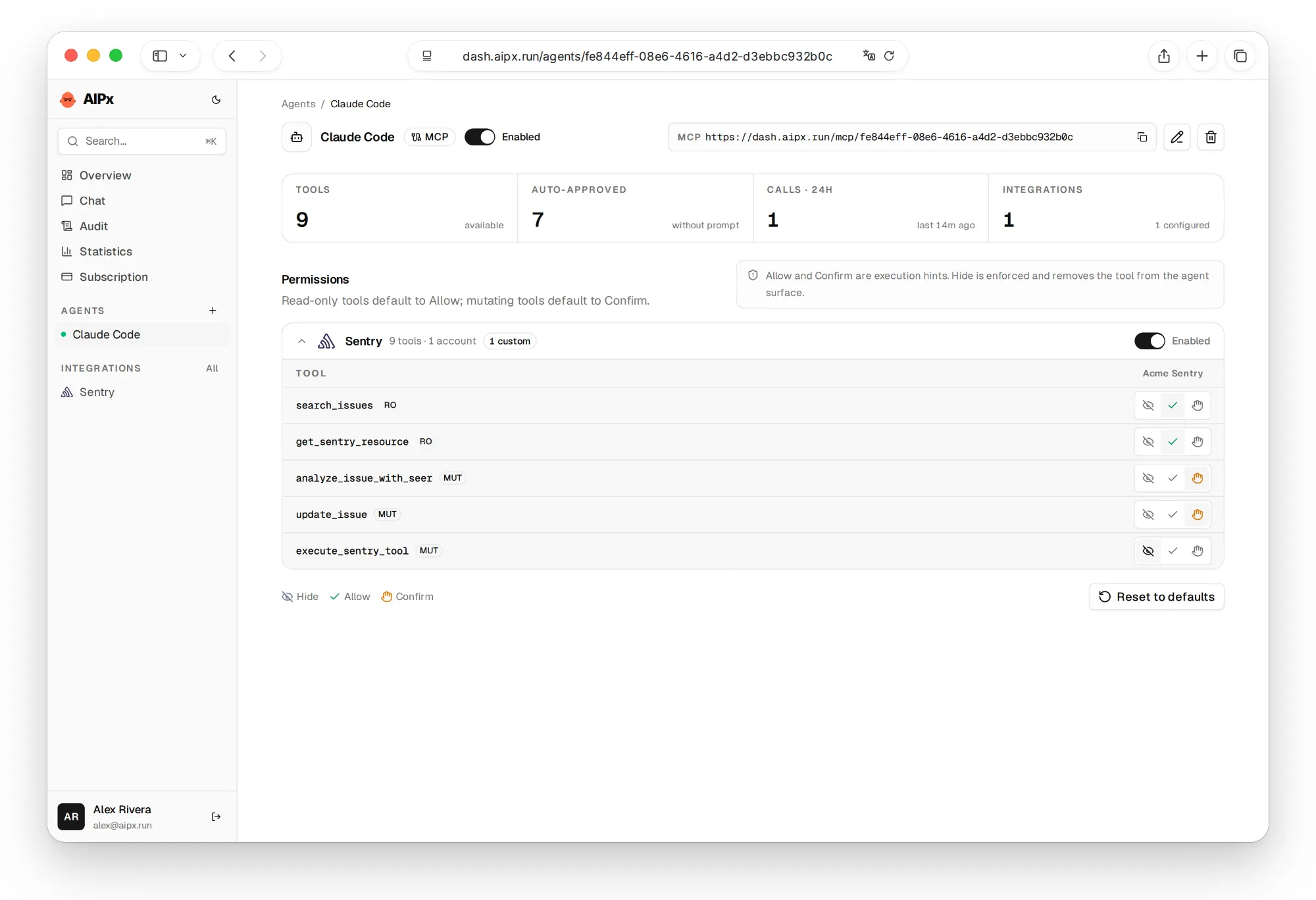This screenshot has height=900, width=1316.
Task: Select Claude Code agent in sidebar
Action: pos(142,334)
